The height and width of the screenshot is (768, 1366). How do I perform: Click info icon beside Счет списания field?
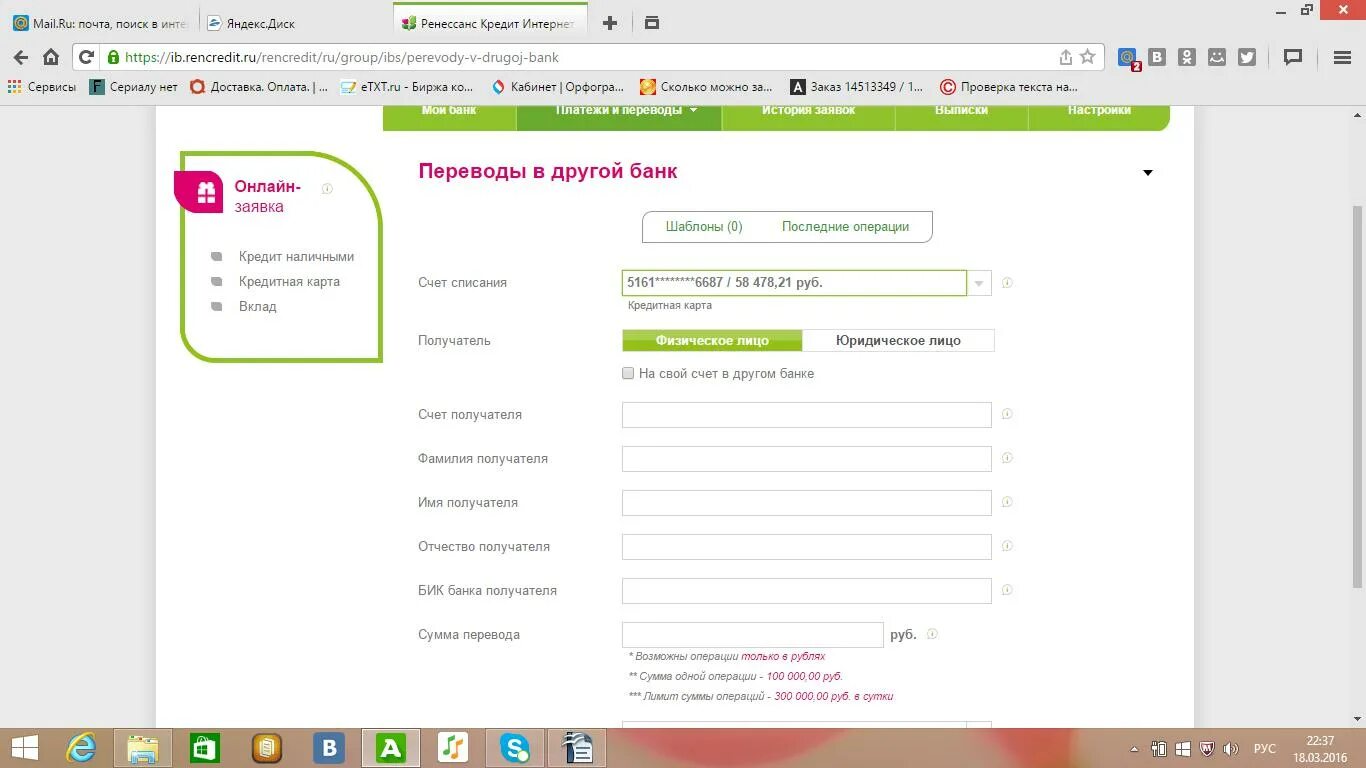coord(1007,282)
